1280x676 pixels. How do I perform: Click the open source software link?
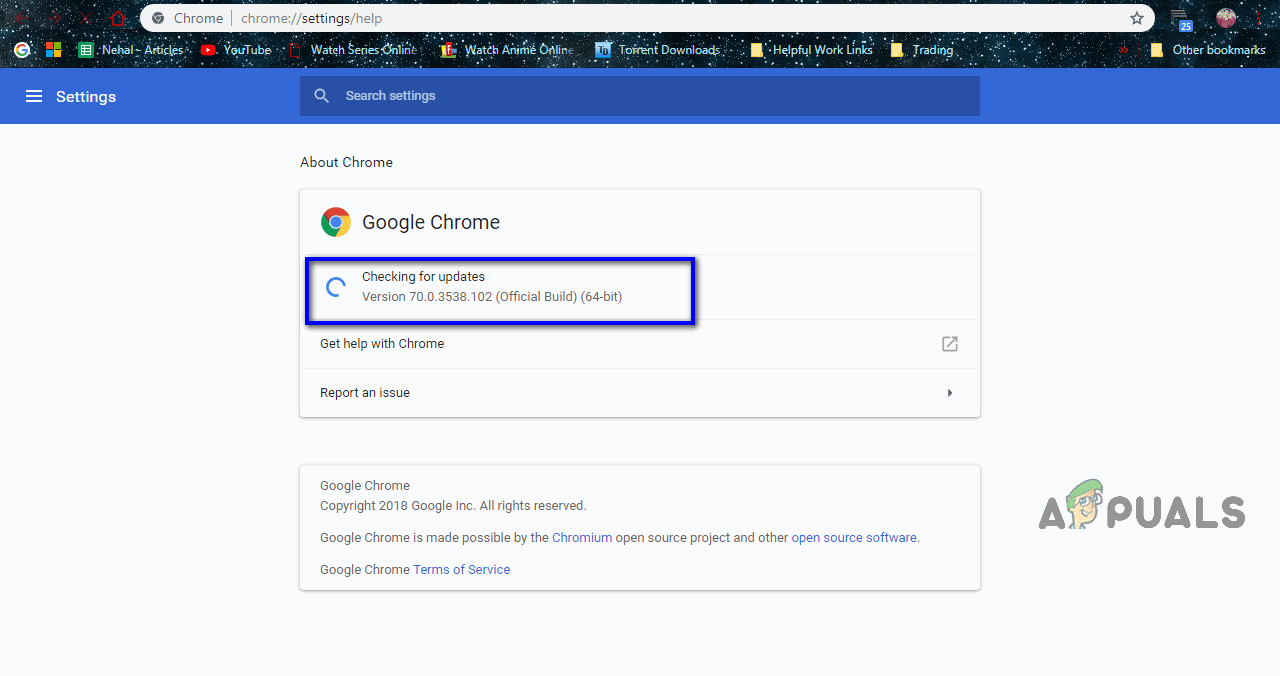[854, 537]
